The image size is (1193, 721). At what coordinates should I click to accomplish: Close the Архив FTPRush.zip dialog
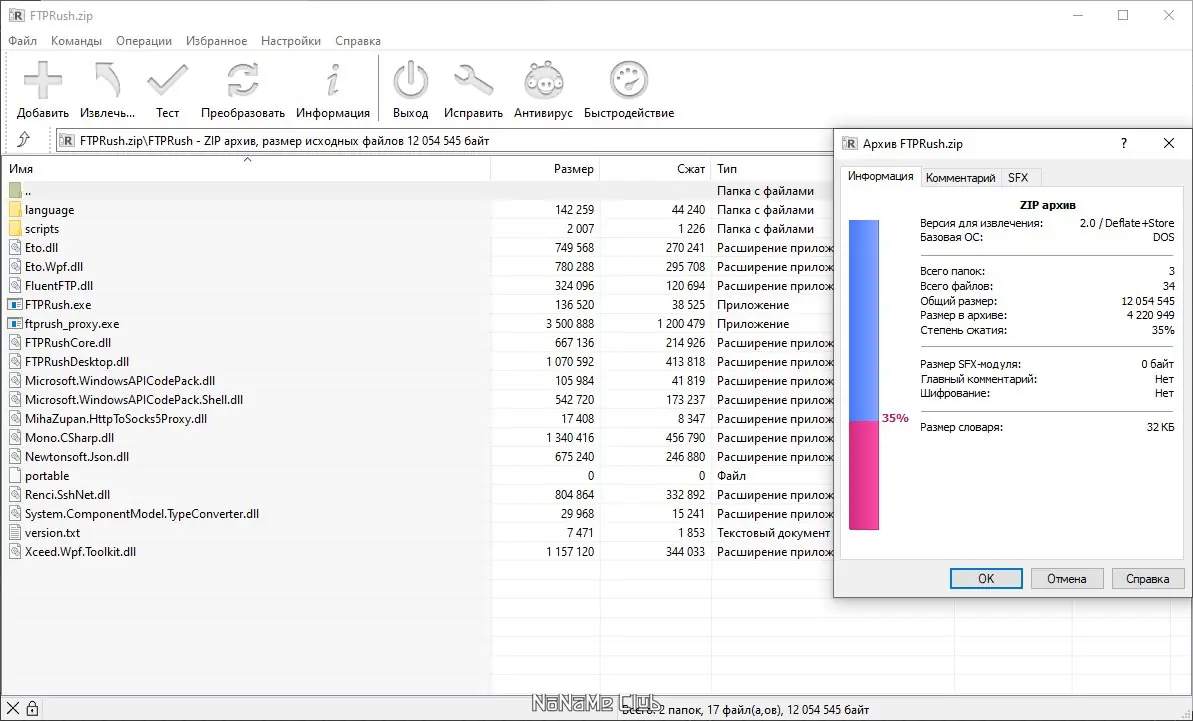pos(1169,143)
